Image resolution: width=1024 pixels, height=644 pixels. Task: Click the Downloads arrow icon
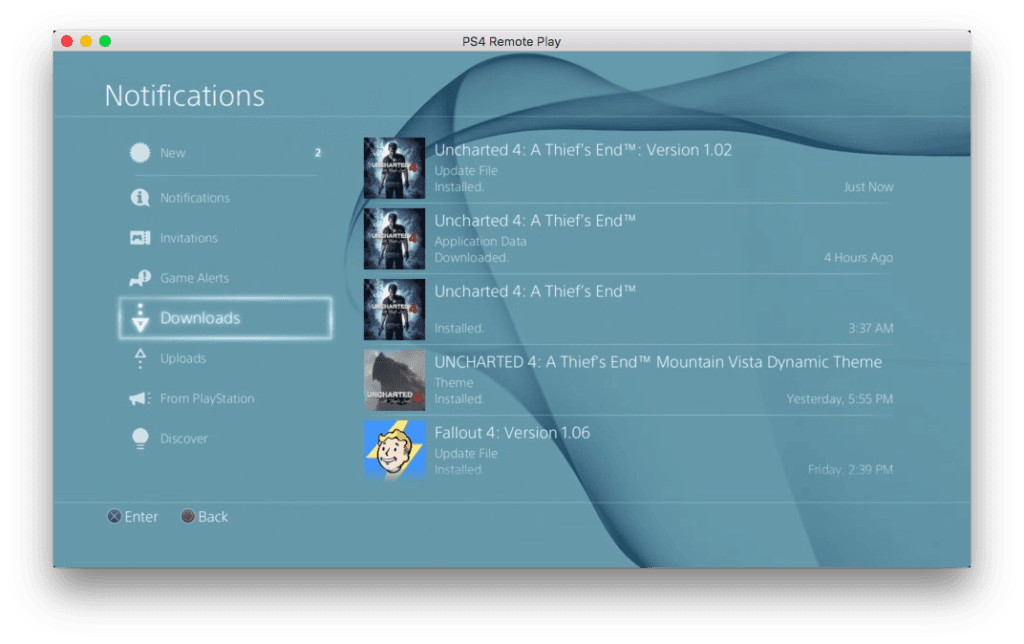(x=140, y=318)
